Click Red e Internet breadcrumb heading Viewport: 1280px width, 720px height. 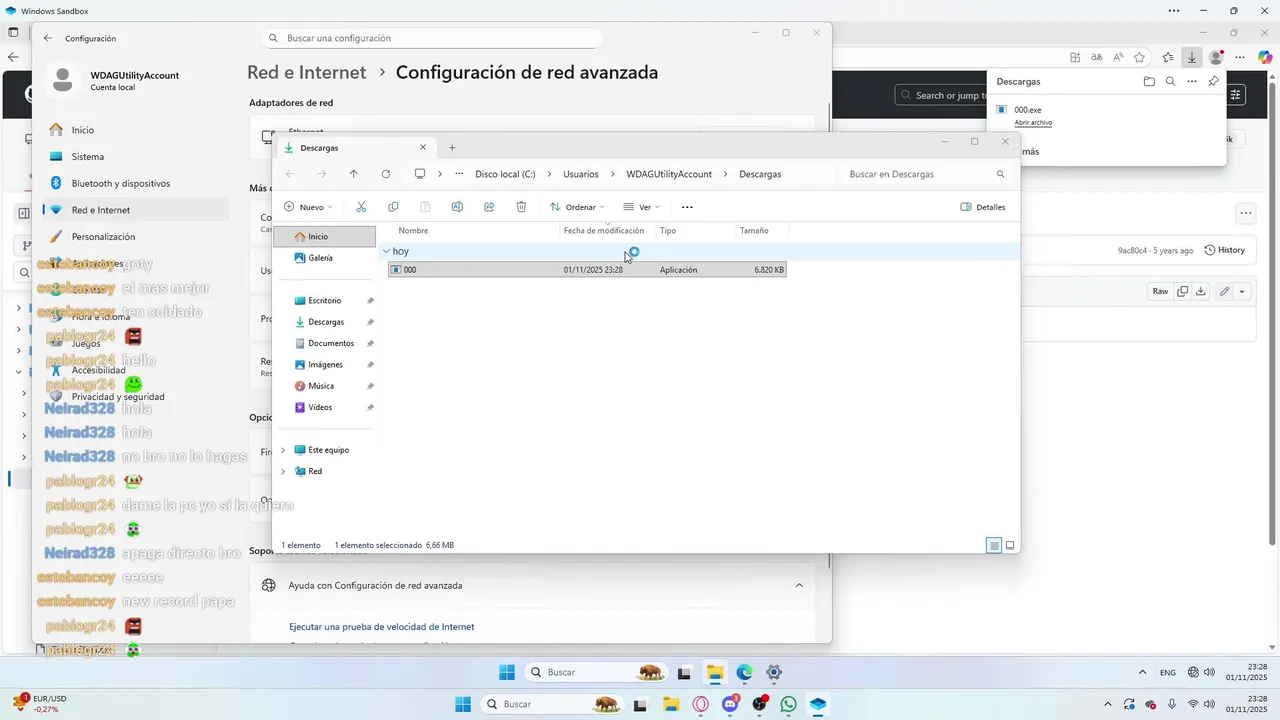(x=307, y=72)
